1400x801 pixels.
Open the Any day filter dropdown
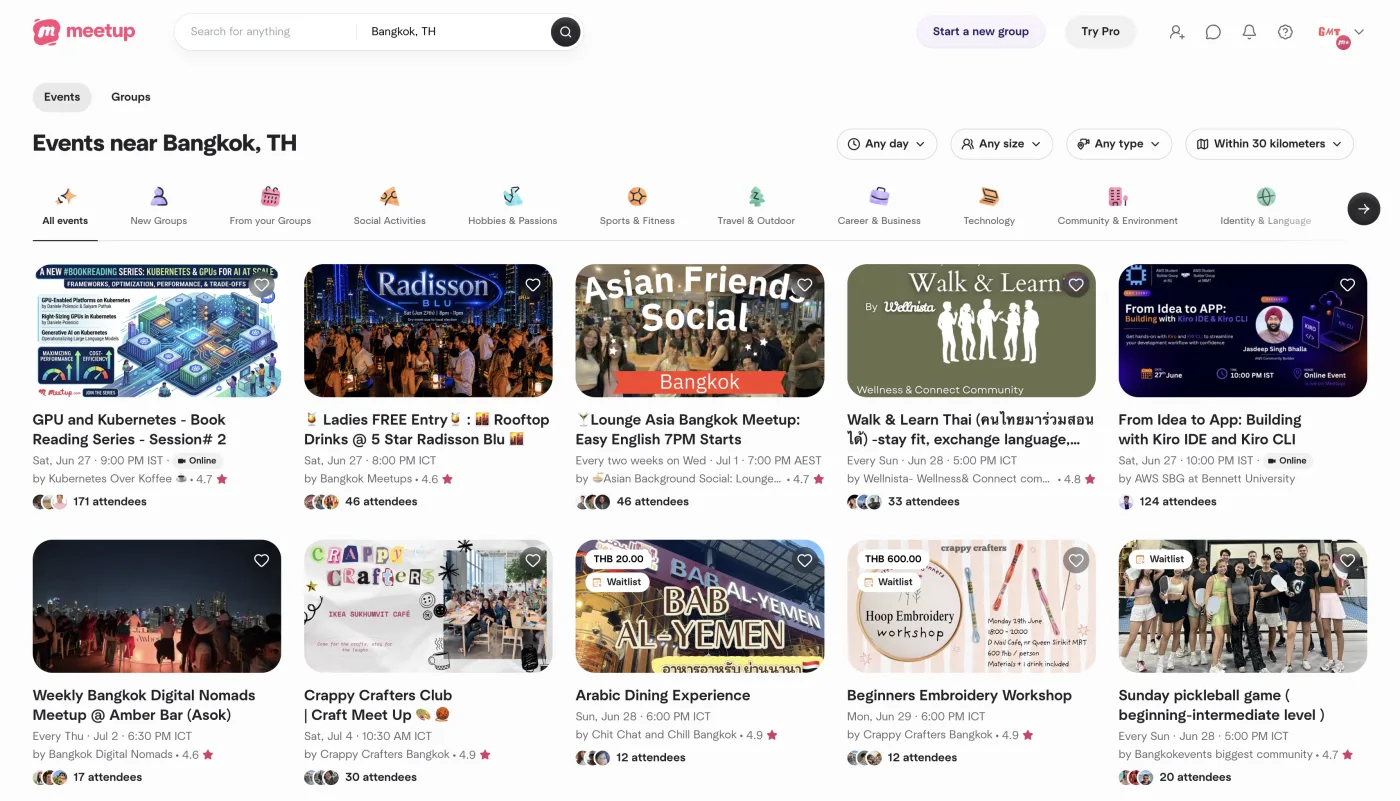tap(887, 144)
